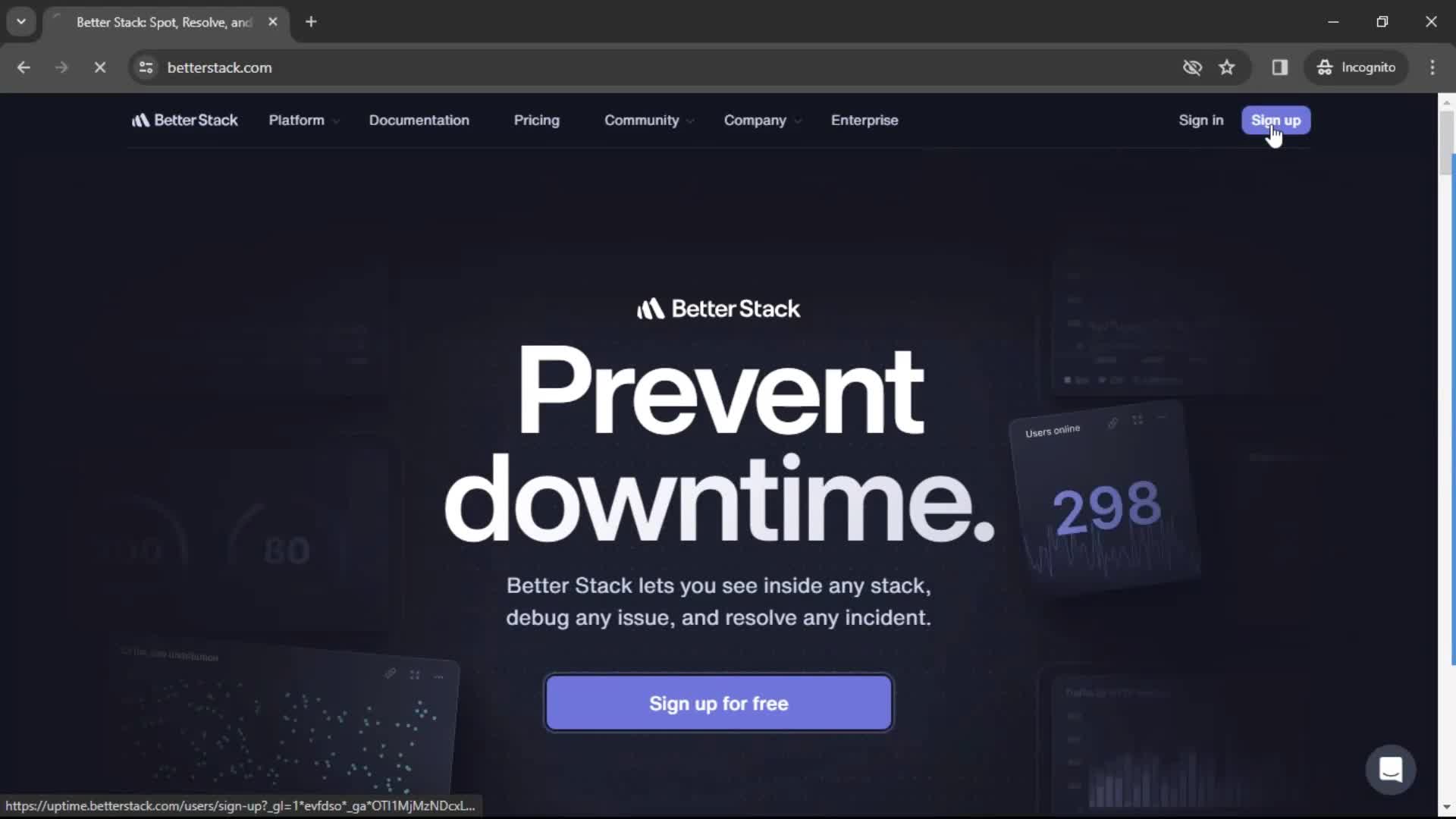Click the split screen browser icon

pos(1280,67)
